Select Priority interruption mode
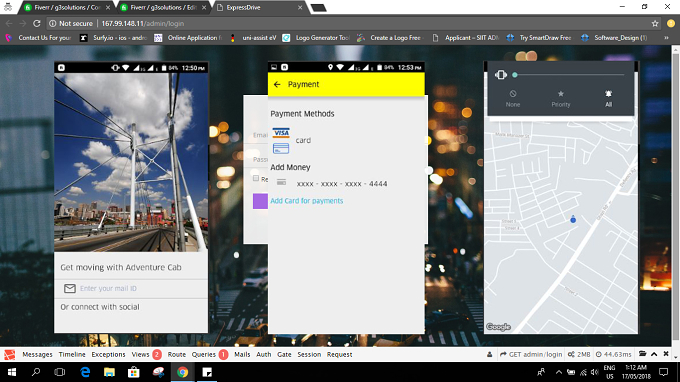680x382 pixels. (x=561, y=99)
